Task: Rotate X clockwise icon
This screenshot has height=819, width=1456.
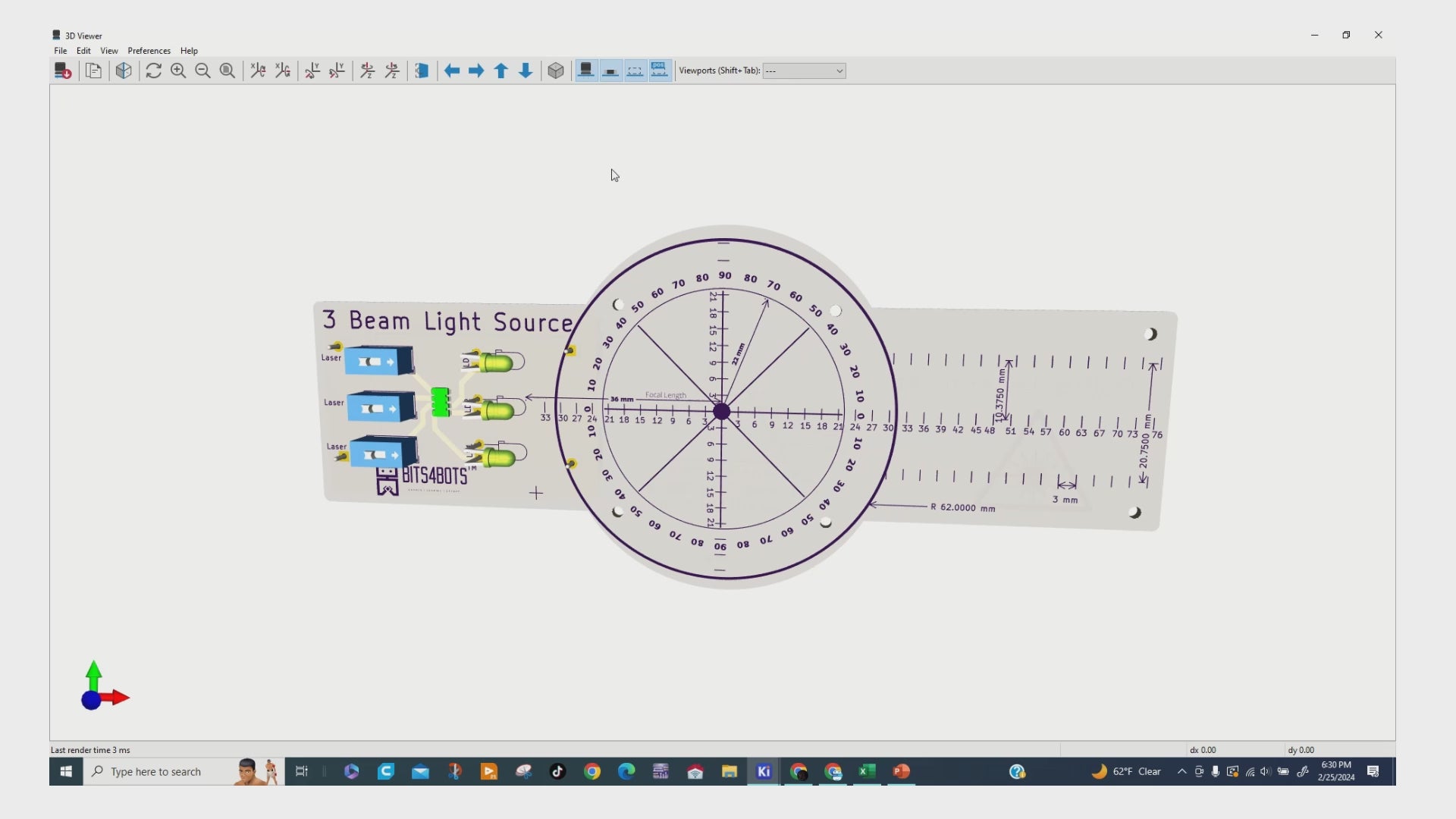Action: coord(258,71)
